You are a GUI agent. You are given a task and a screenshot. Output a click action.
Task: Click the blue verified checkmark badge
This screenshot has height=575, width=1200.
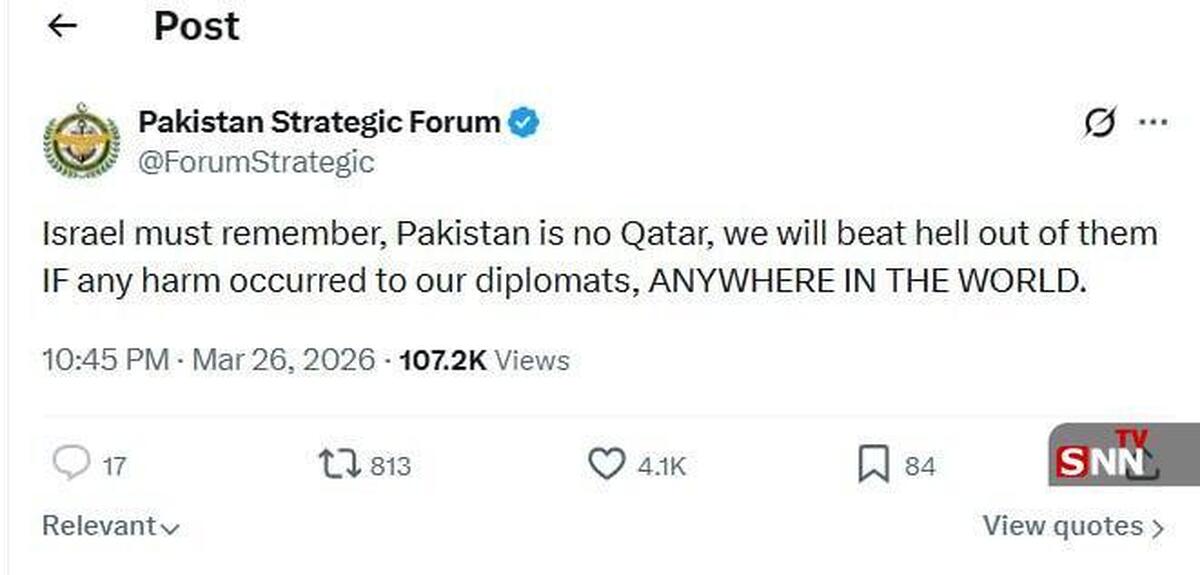524,123
